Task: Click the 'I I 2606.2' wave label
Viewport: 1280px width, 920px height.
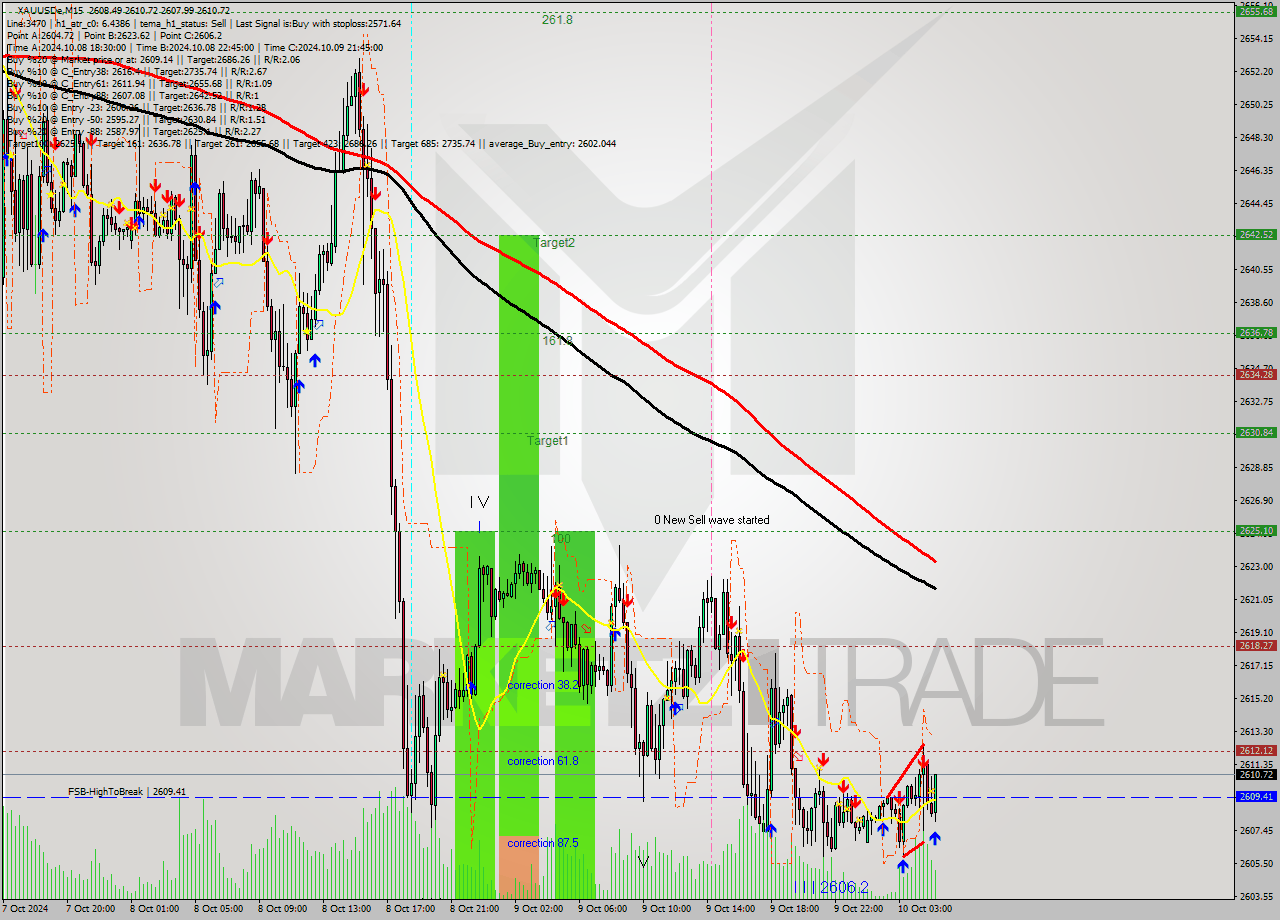Action: click(x=833, y=887)
